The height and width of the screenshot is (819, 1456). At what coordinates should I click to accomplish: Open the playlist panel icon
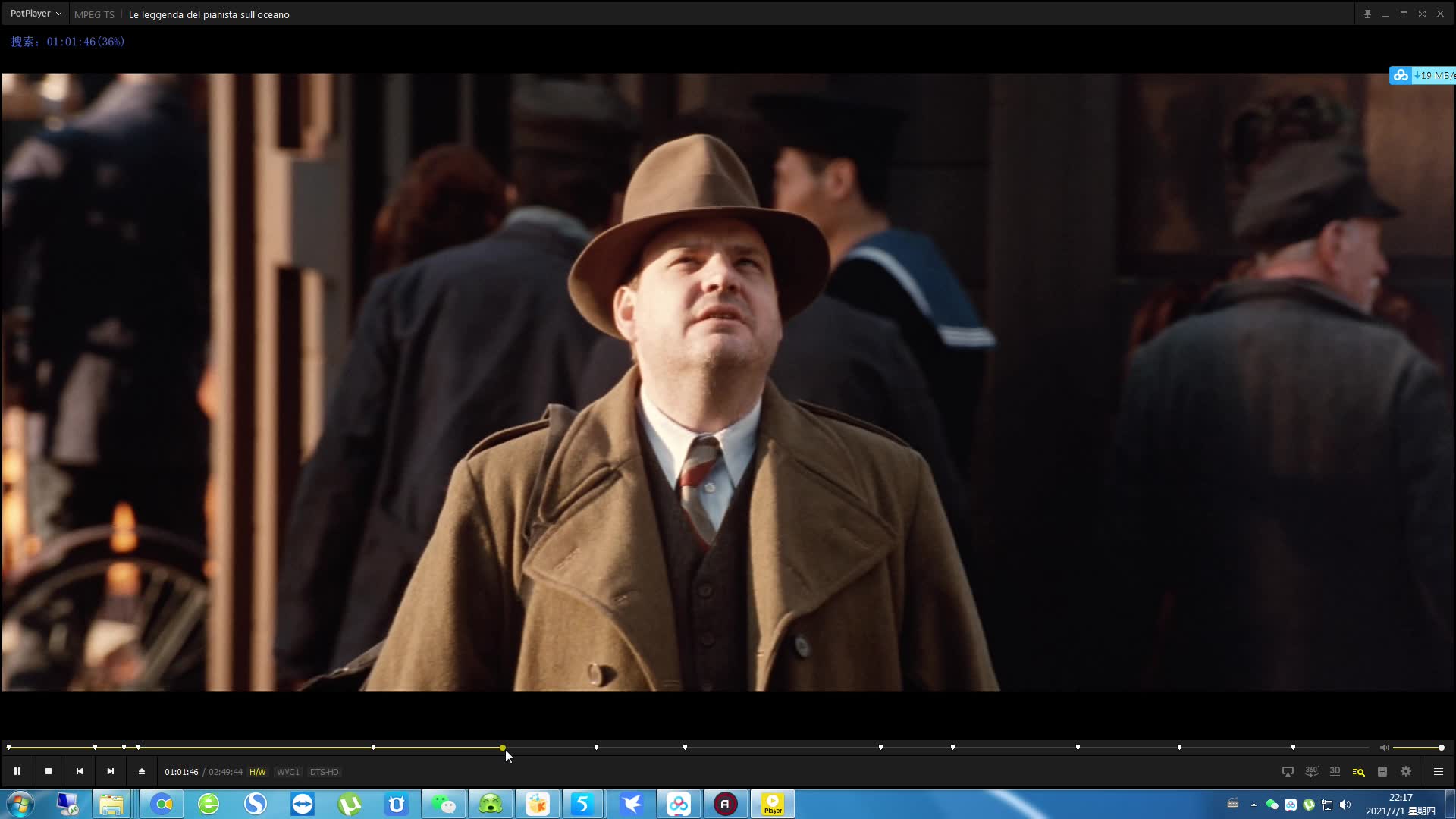click(x=1382, y=771)
